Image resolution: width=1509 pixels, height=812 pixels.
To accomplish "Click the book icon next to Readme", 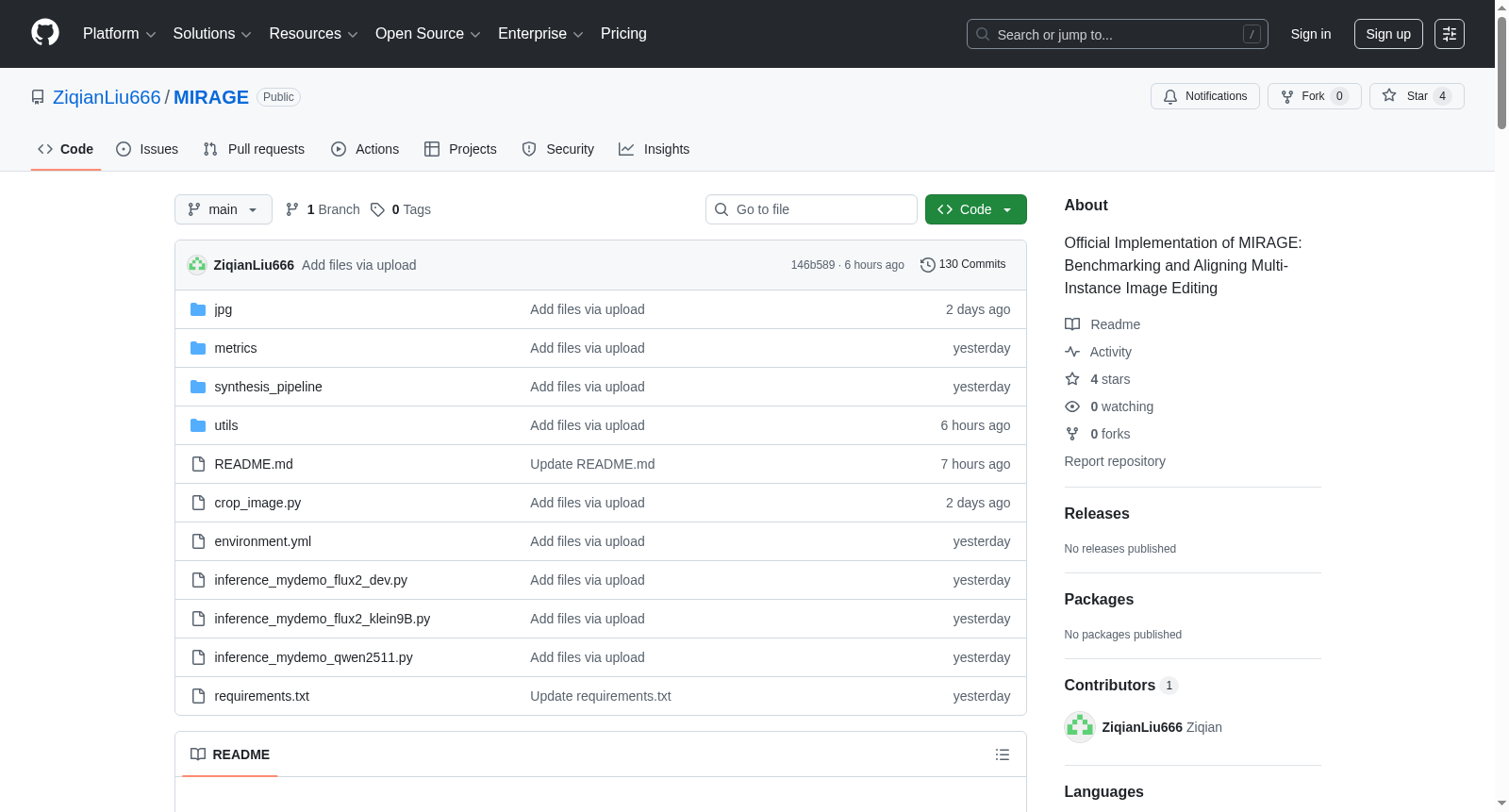I will click(x=1072, y=324).
